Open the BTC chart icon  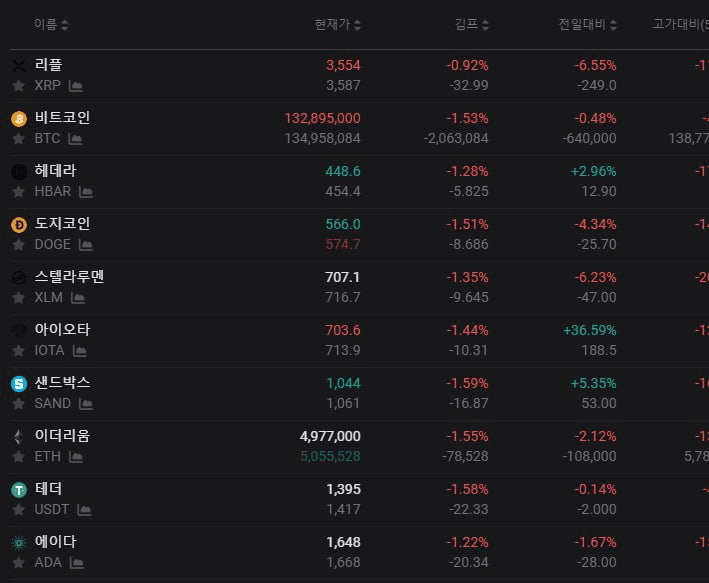pyautogui.click(x=75, y=138)
